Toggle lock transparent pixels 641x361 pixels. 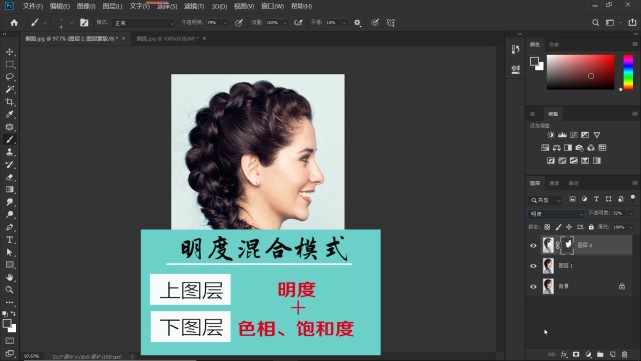[x=547, y=227]
